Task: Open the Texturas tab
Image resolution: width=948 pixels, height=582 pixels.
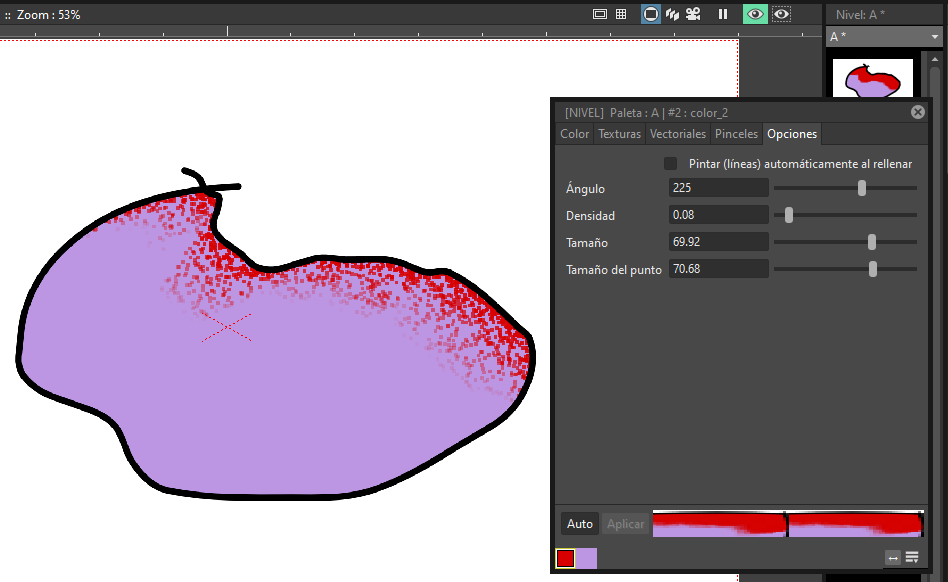Action: [x=619, y=133]
